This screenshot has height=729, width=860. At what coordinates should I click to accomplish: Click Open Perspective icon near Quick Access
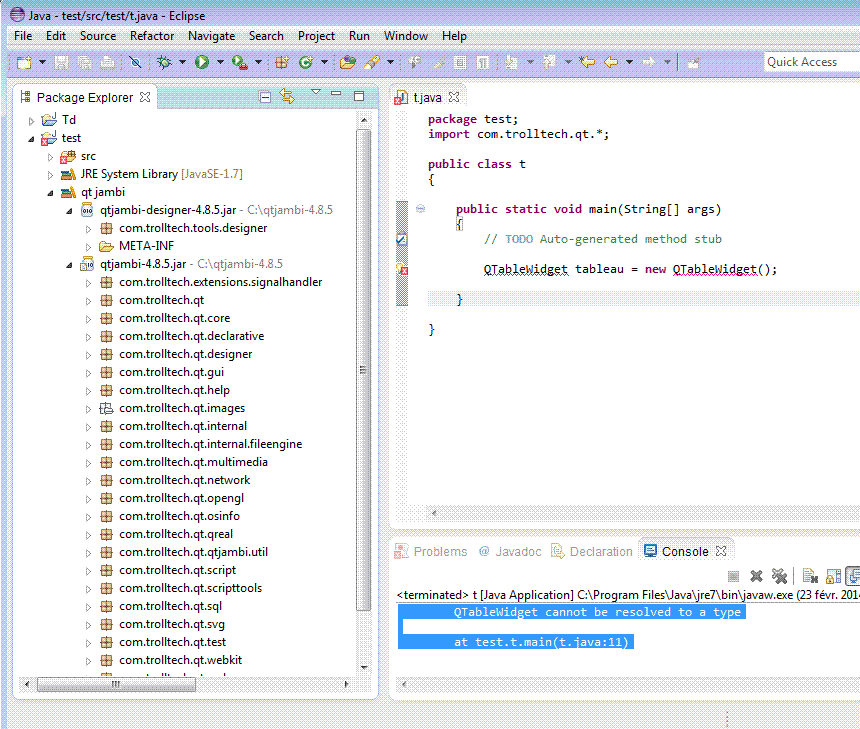pyautogui.click(x=694, y=63)
